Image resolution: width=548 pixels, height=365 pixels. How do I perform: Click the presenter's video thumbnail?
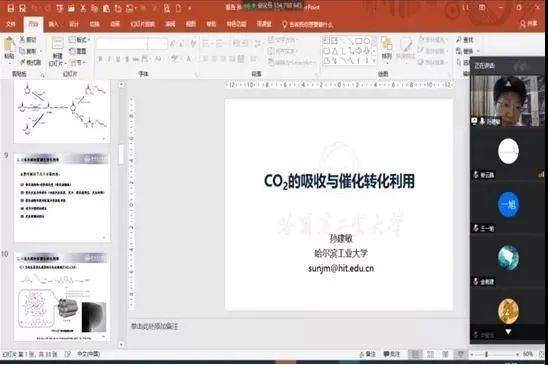pos(507,101)
